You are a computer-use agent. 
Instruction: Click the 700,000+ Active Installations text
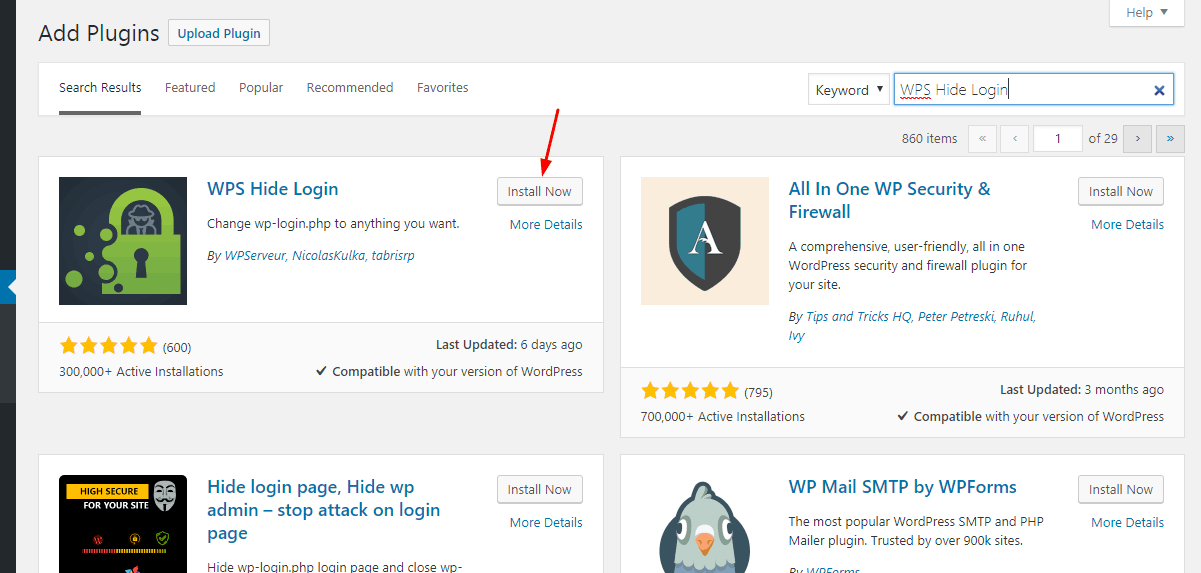pos(723,416)
